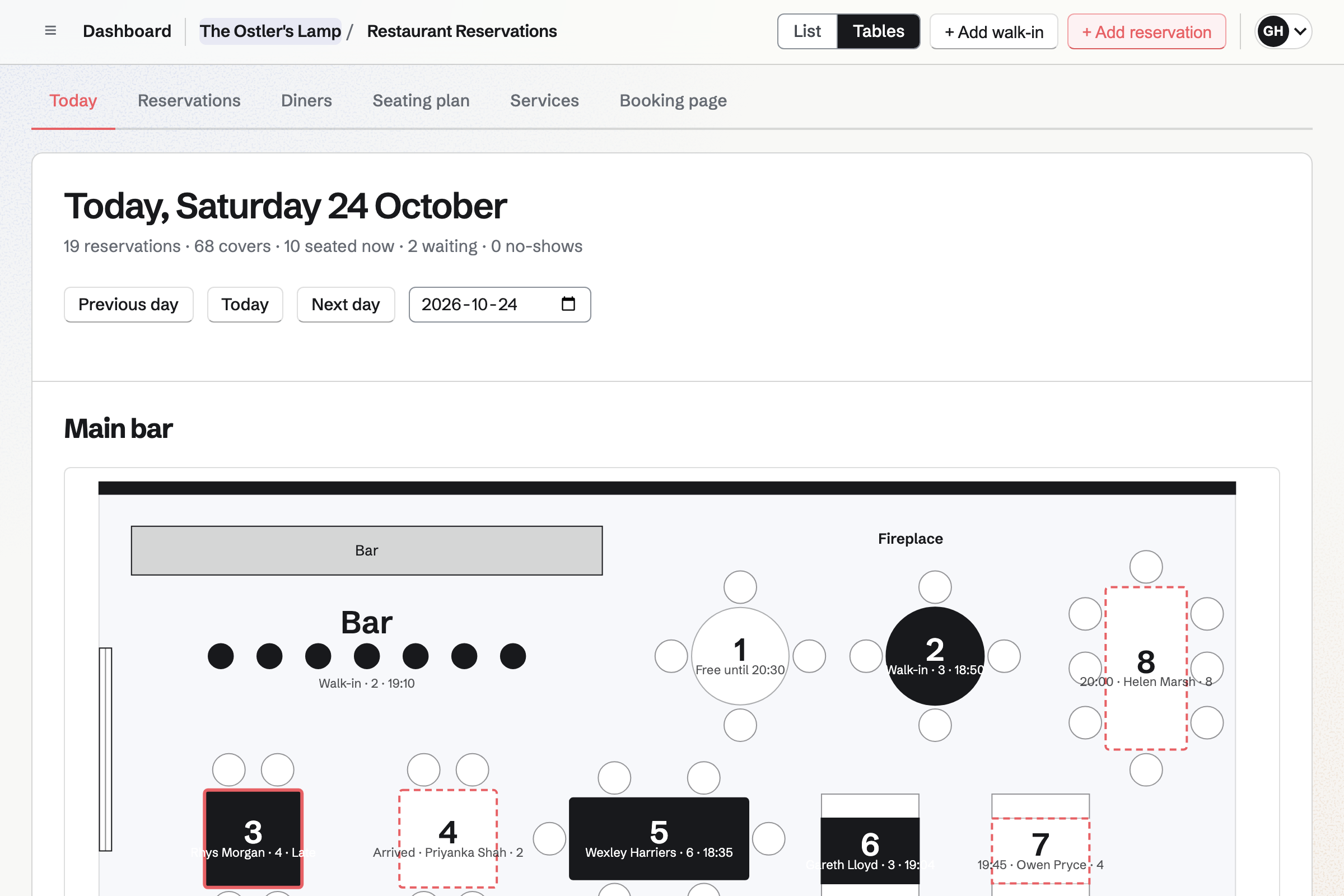Go to Previous day

click(x=129, y=305)
